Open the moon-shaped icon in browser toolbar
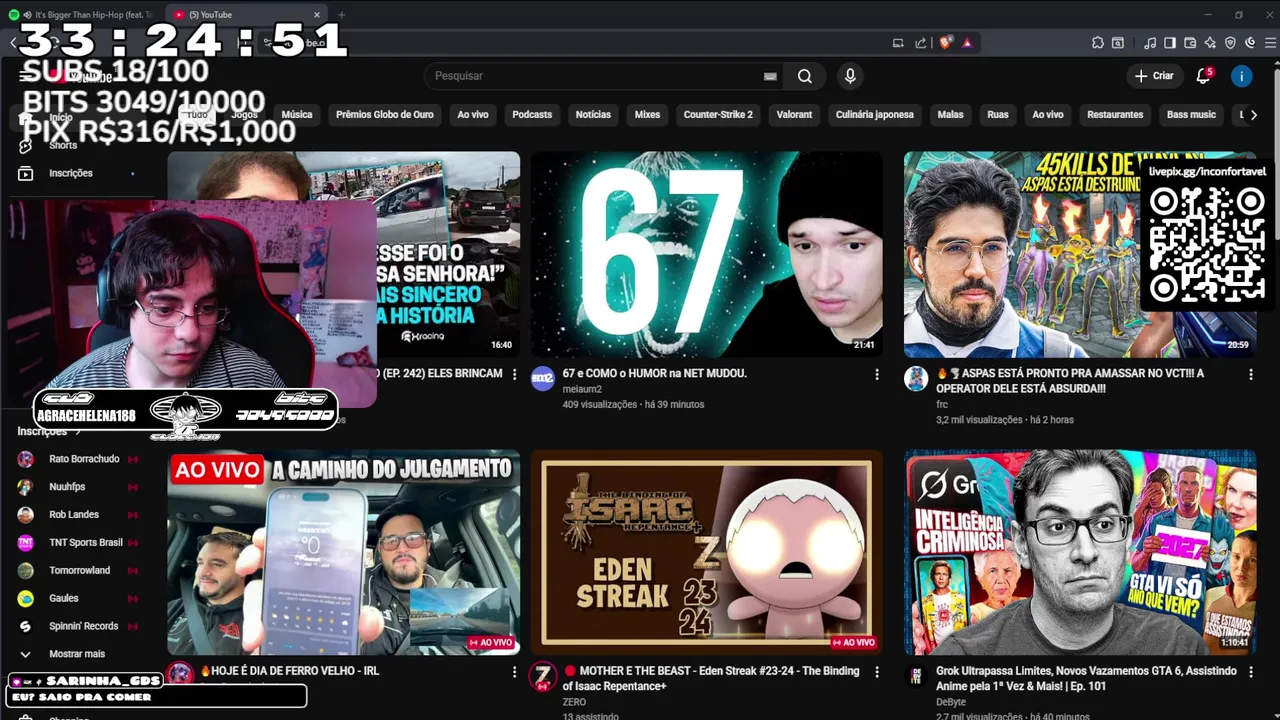 click(1250, 43)
